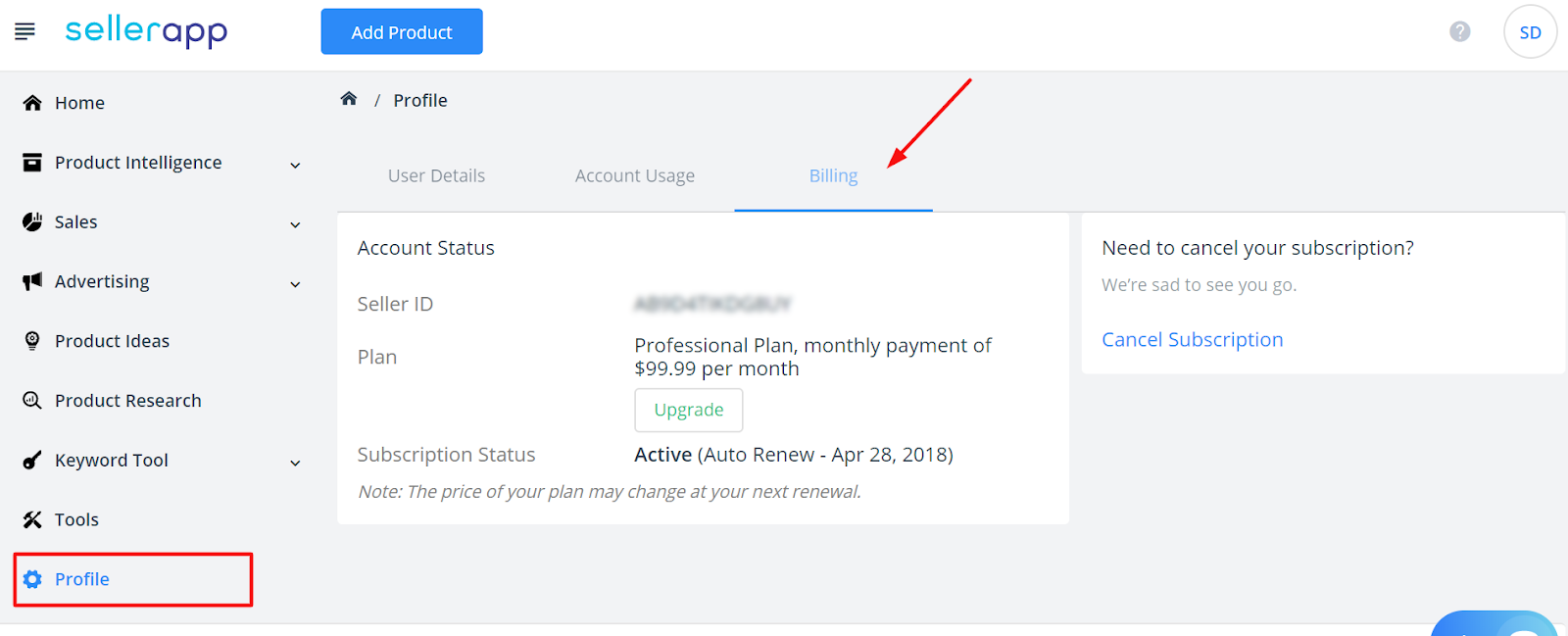Screen dimensions: 1568x636
Task: Click the Profile gear icon
Action: 32,579
